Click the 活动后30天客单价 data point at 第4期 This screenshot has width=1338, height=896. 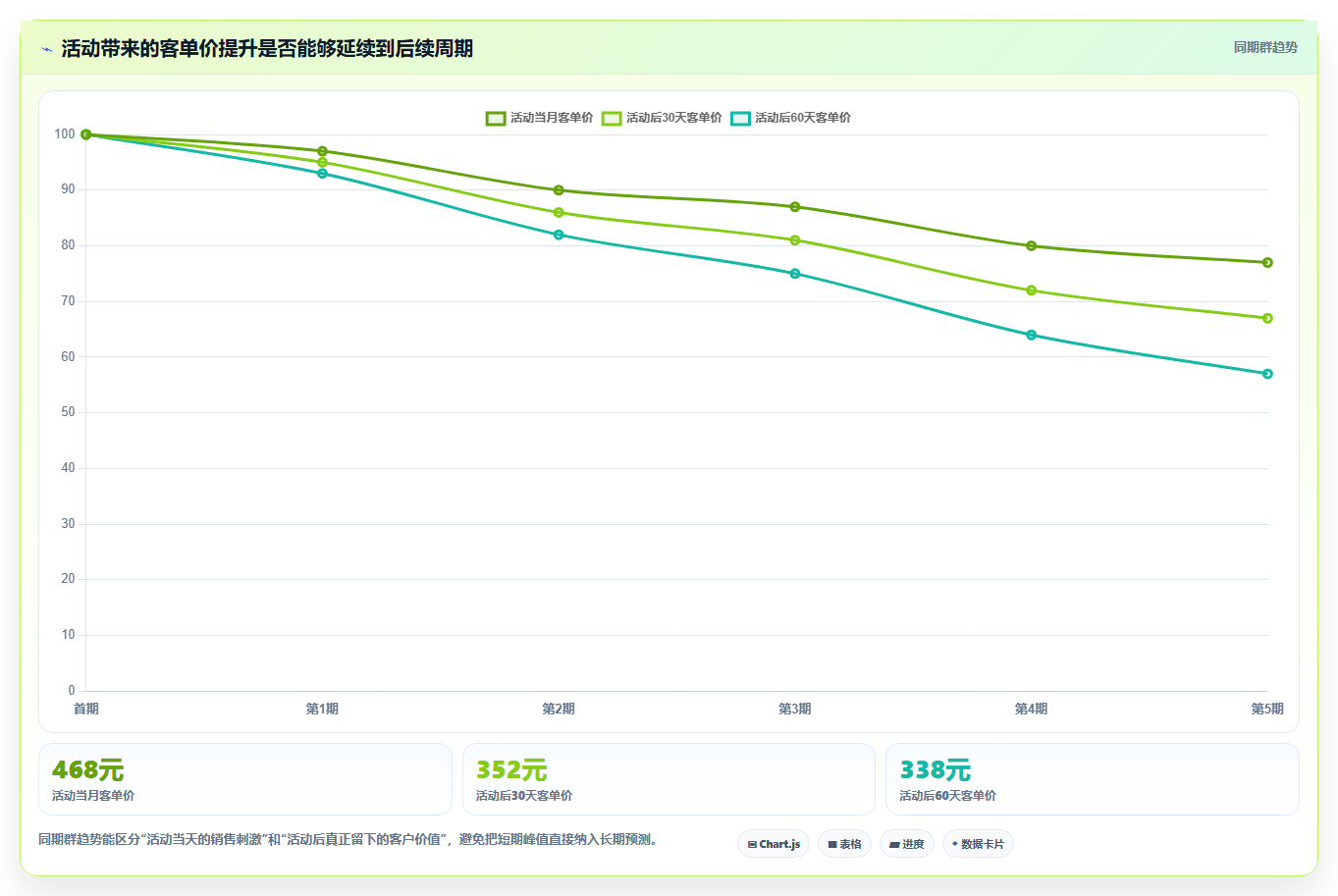1031,290
